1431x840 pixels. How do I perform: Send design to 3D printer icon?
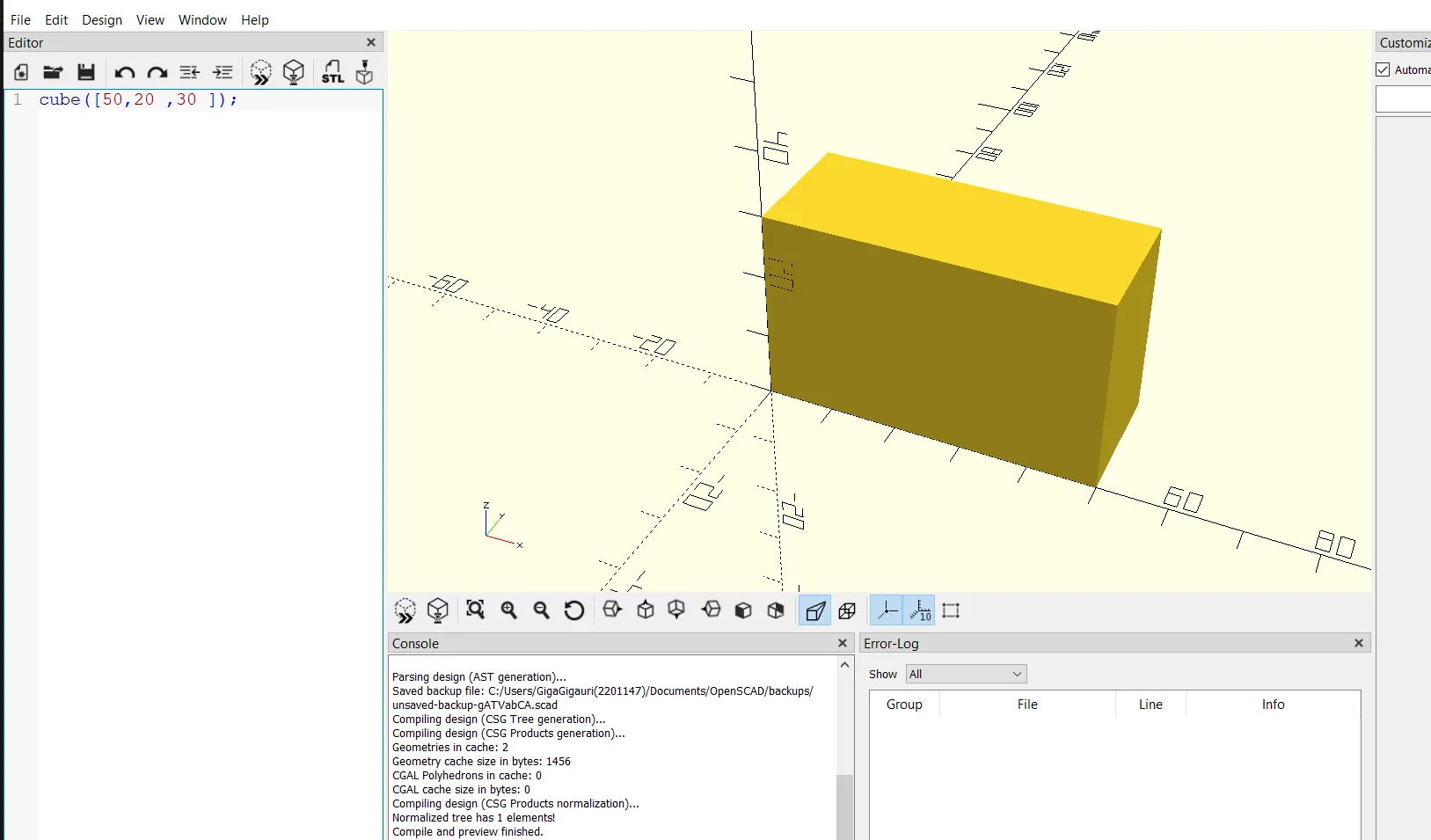point(364,73)
